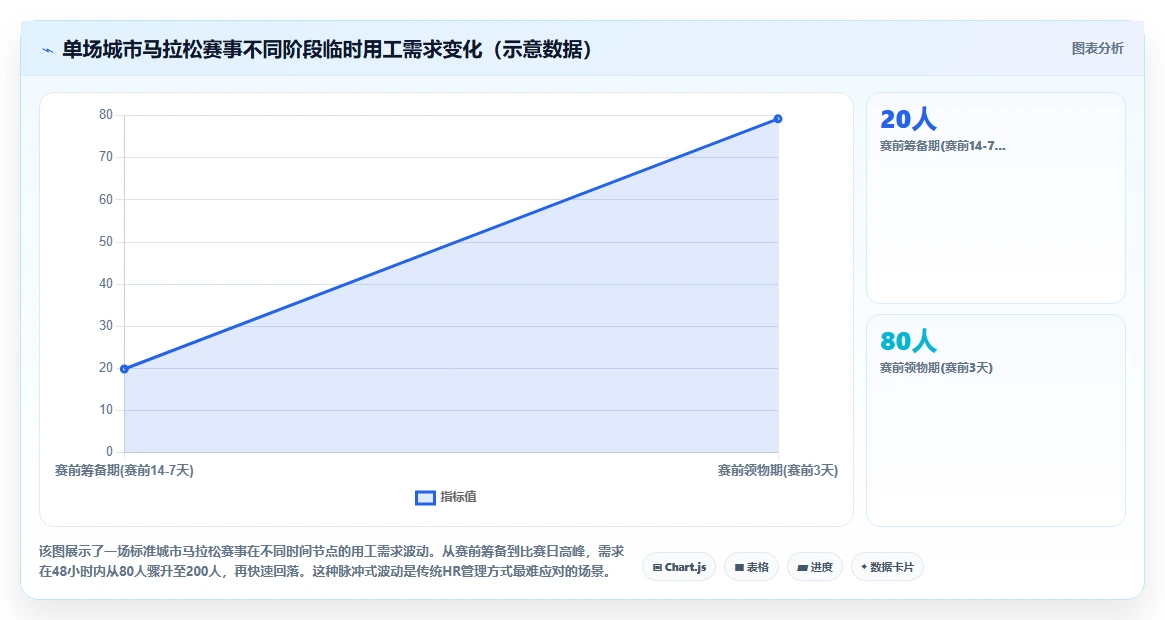The height and width of the screenshot is (620, 1165).
Task: Select the 数据卡片 tag button
Action: [x=887, y=566]
